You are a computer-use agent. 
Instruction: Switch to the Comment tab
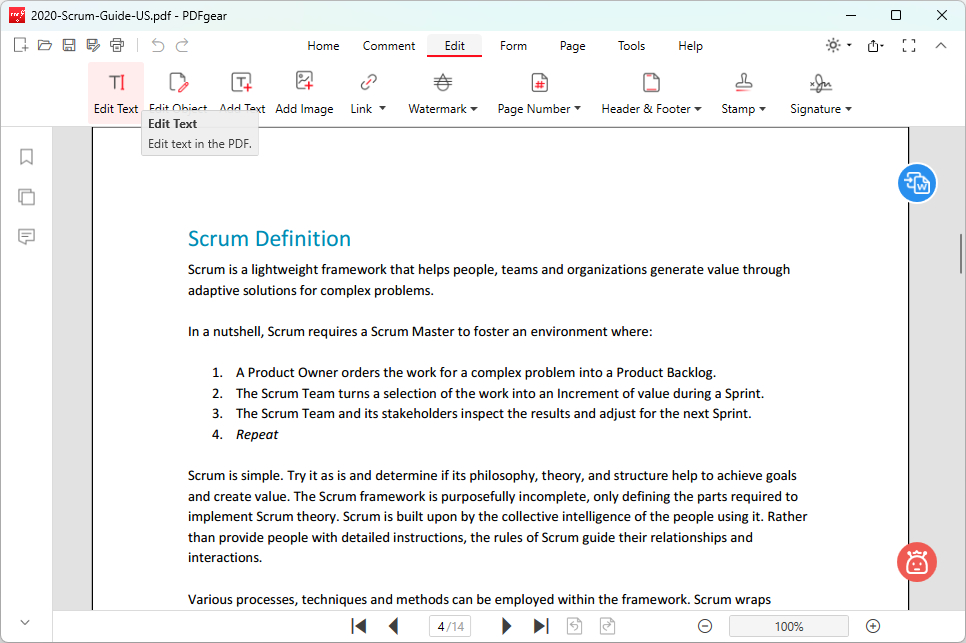[389, 46]
